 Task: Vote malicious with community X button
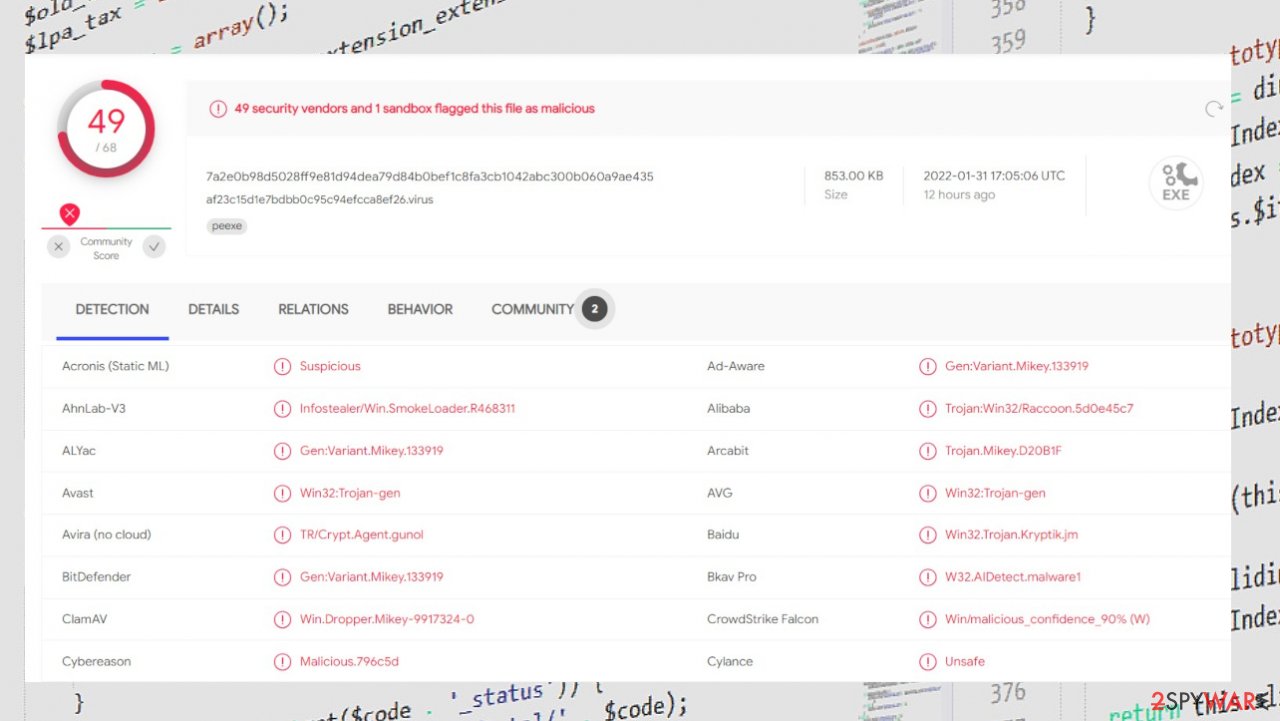59,247
